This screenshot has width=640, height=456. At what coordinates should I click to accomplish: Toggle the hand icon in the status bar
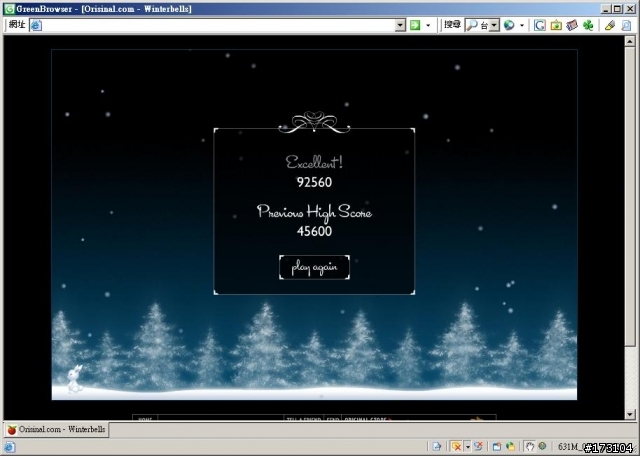pyautogui.click(x=529, y=447)
